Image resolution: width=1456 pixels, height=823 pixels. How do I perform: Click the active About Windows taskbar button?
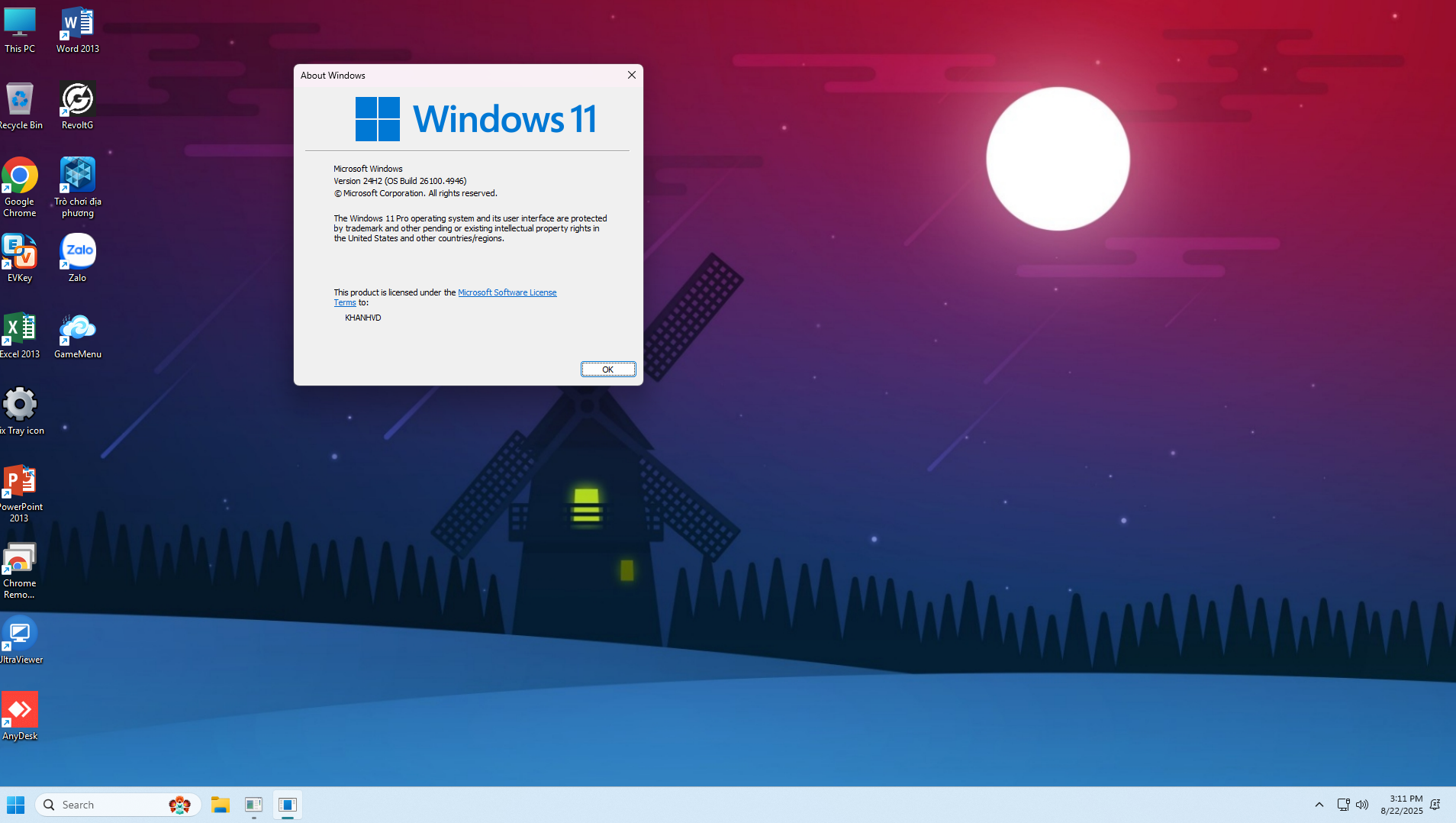(288, 805)
